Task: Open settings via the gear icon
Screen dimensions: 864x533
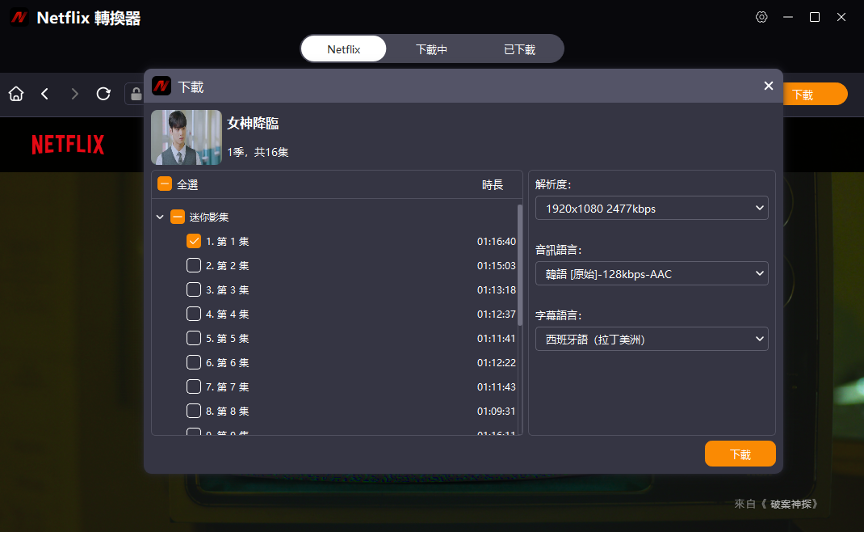Action: (761, 17)
